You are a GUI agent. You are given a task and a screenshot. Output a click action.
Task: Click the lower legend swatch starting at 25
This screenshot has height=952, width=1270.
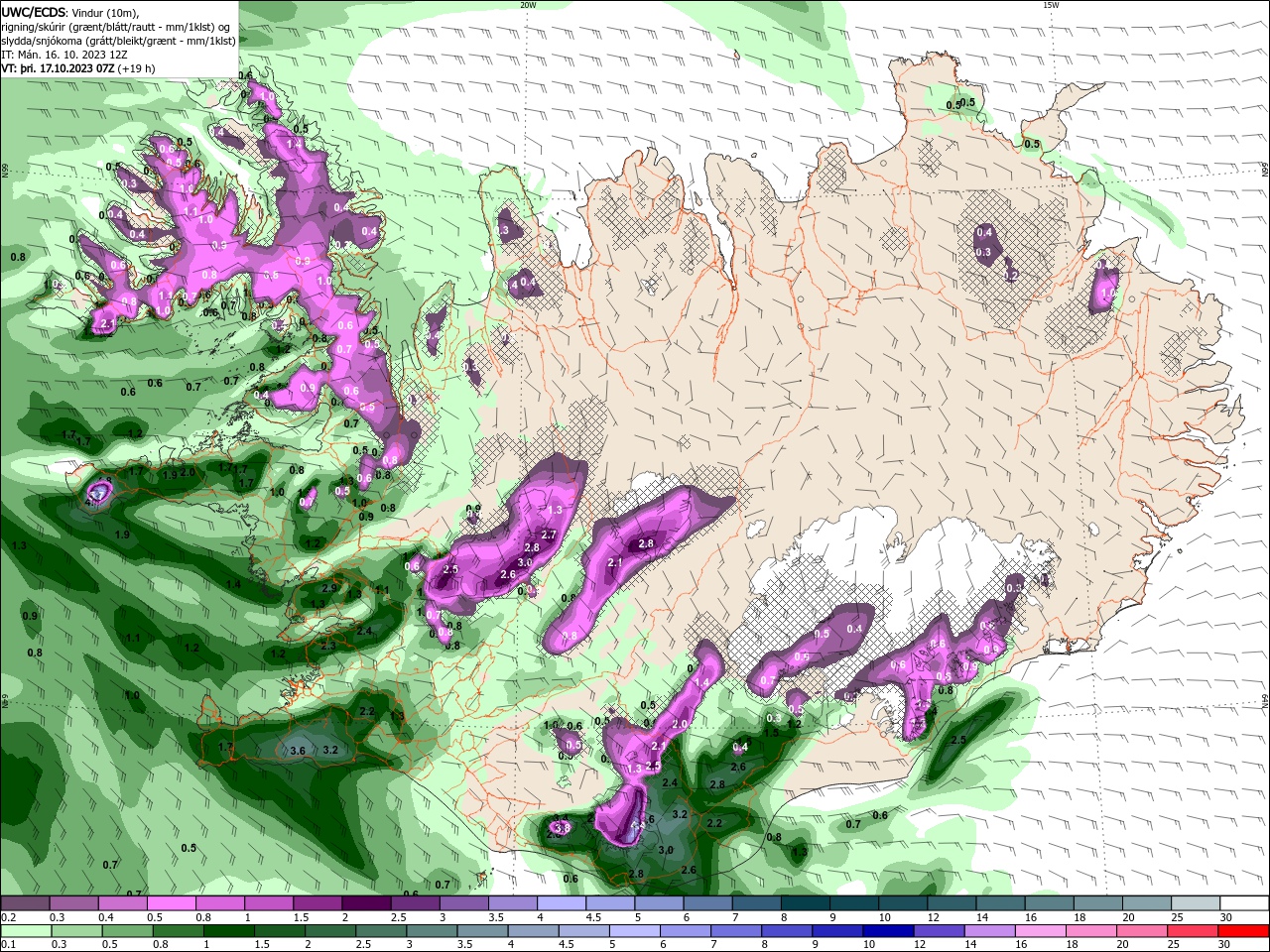tap(1193, 931)
